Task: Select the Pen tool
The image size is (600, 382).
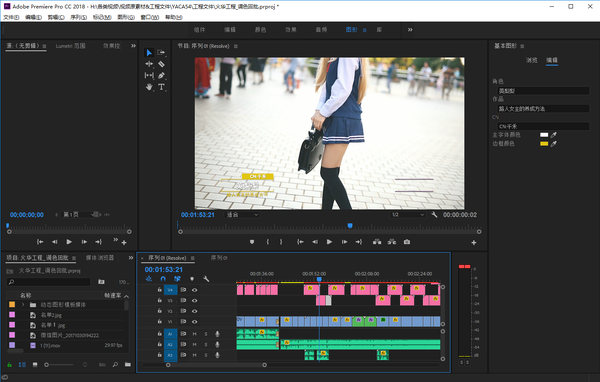Action: 161,75
